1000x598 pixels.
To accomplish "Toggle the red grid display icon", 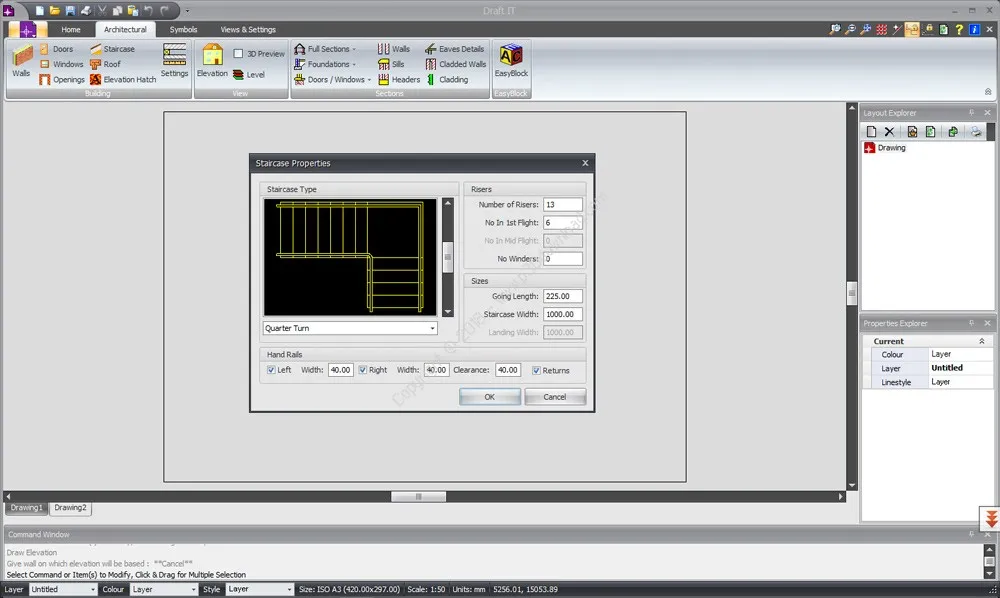I will pyautogui.click(x=881, y=29).
